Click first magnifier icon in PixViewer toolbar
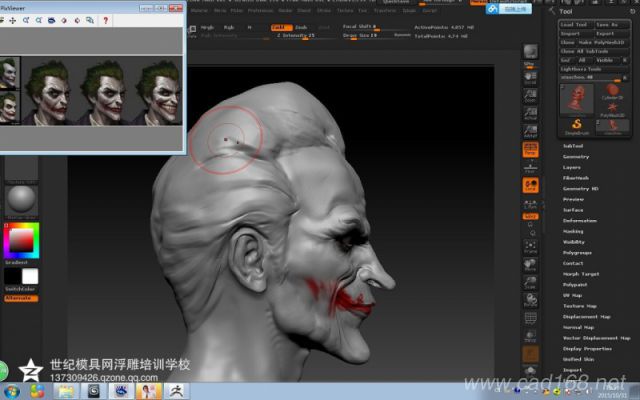The width and height of the screenshot is (640, 400). coord(26,20)
